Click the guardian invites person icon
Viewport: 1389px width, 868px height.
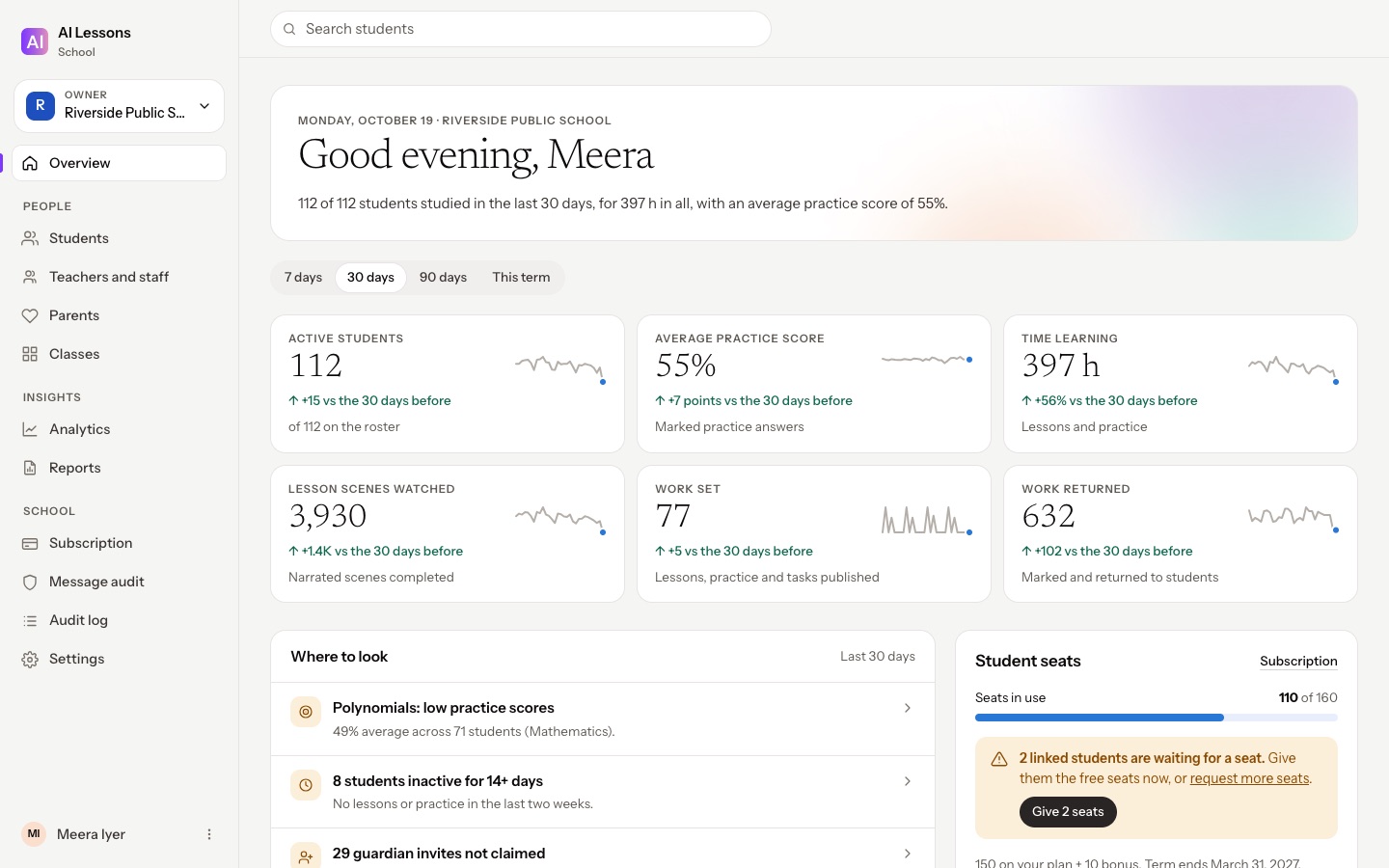click(x=306, y=856)
